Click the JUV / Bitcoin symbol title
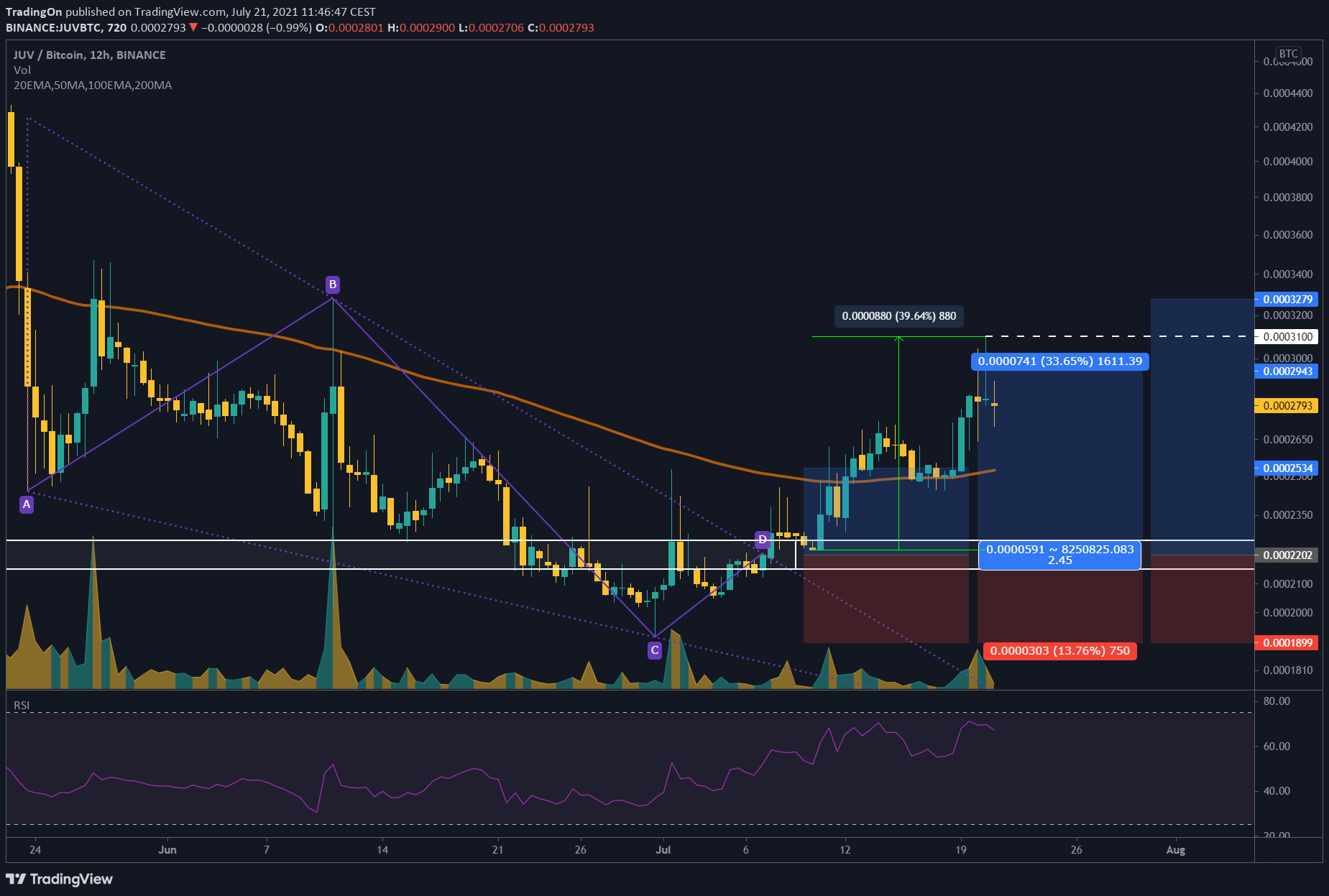 (89, 55)
